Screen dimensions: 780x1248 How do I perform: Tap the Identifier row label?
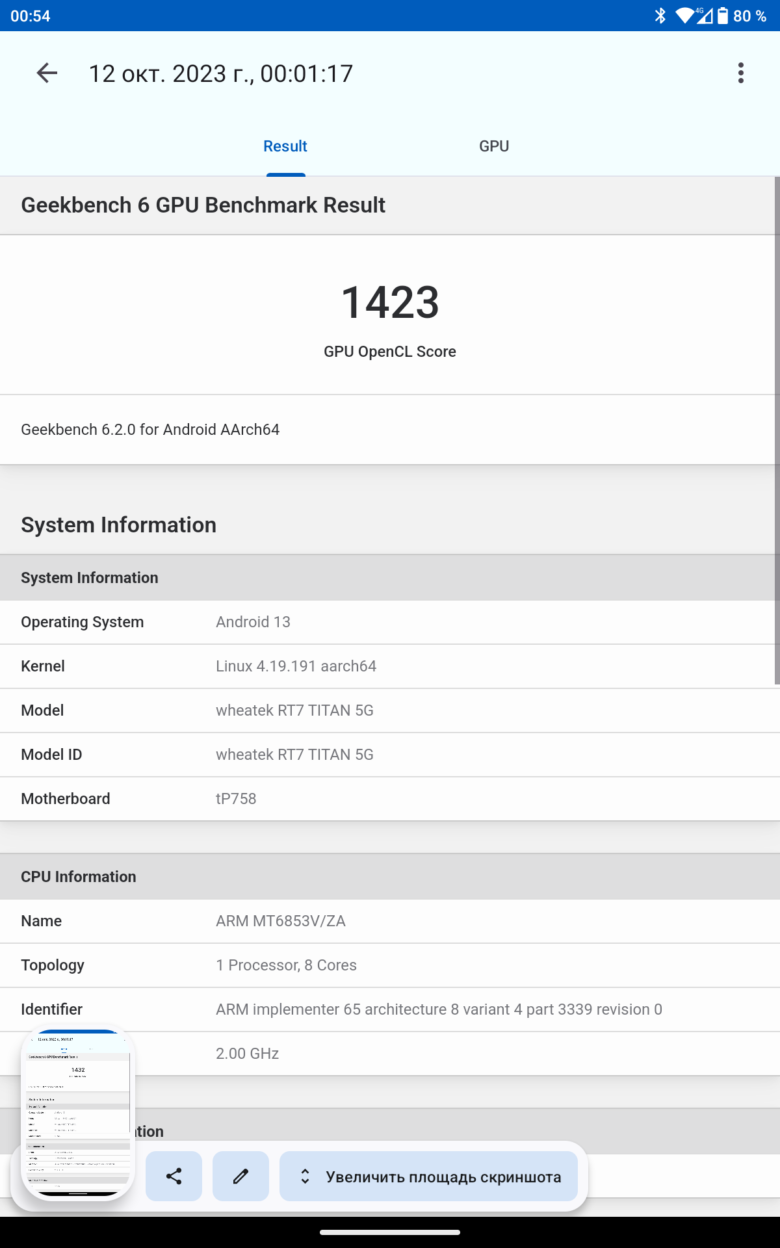(x=52, y=1009)
